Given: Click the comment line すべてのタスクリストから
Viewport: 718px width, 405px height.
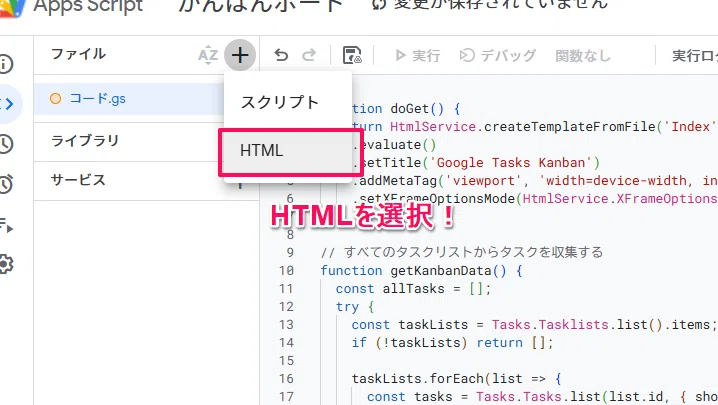Looking at the screenshot, I should 462,252.
